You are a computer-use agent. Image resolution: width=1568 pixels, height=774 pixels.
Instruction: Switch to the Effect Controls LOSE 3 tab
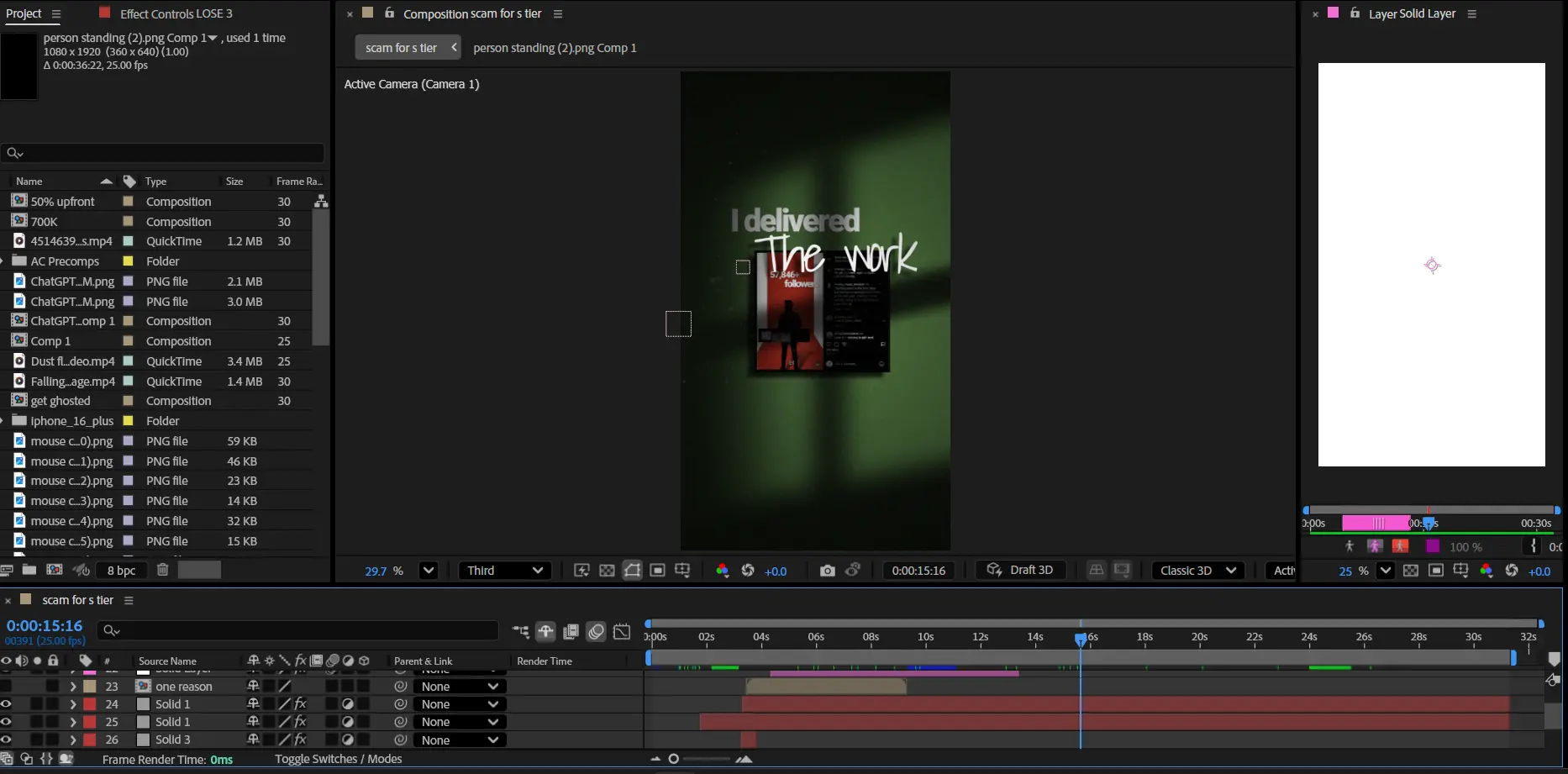pos(176,13)
